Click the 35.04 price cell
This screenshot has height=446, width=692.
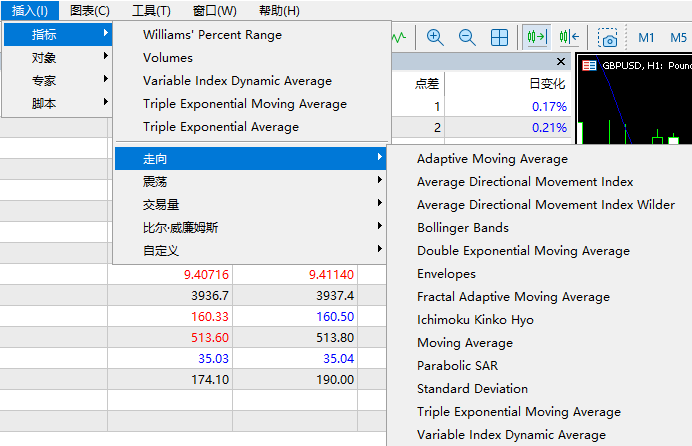[338, 358]
